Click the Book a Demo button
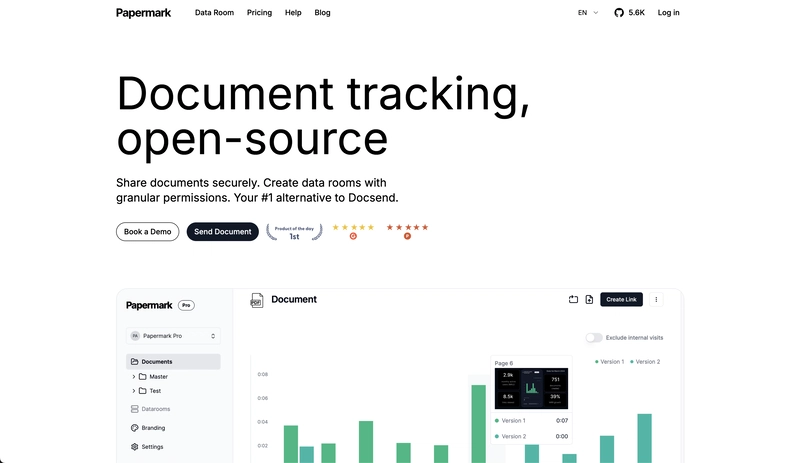800x463 pixels. coord(147,232)
